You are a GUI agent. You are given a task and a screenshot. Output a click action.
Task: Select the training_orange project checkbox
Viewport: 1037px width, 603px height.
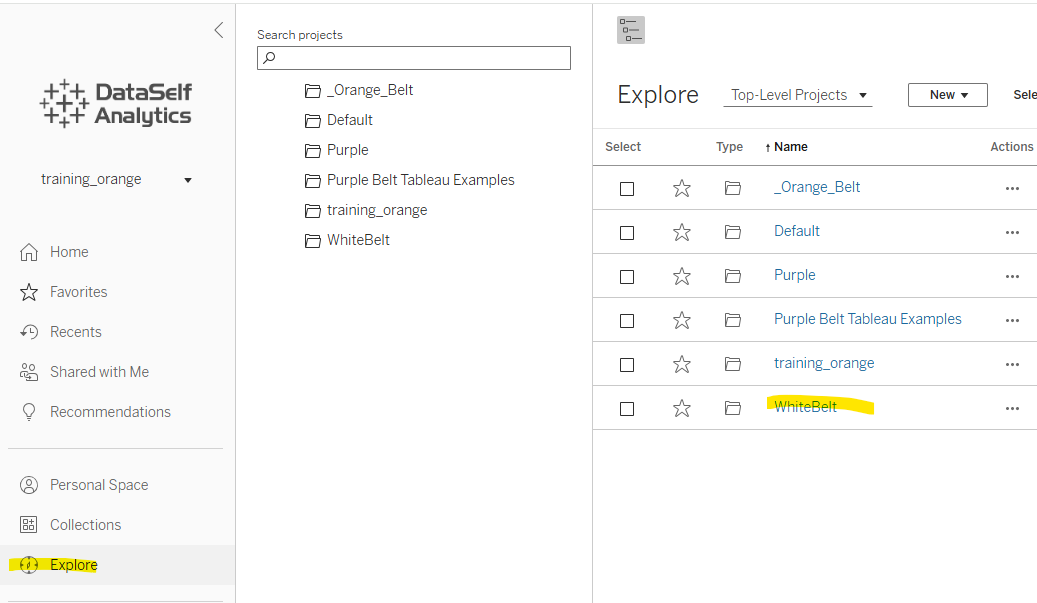point(627,365)
